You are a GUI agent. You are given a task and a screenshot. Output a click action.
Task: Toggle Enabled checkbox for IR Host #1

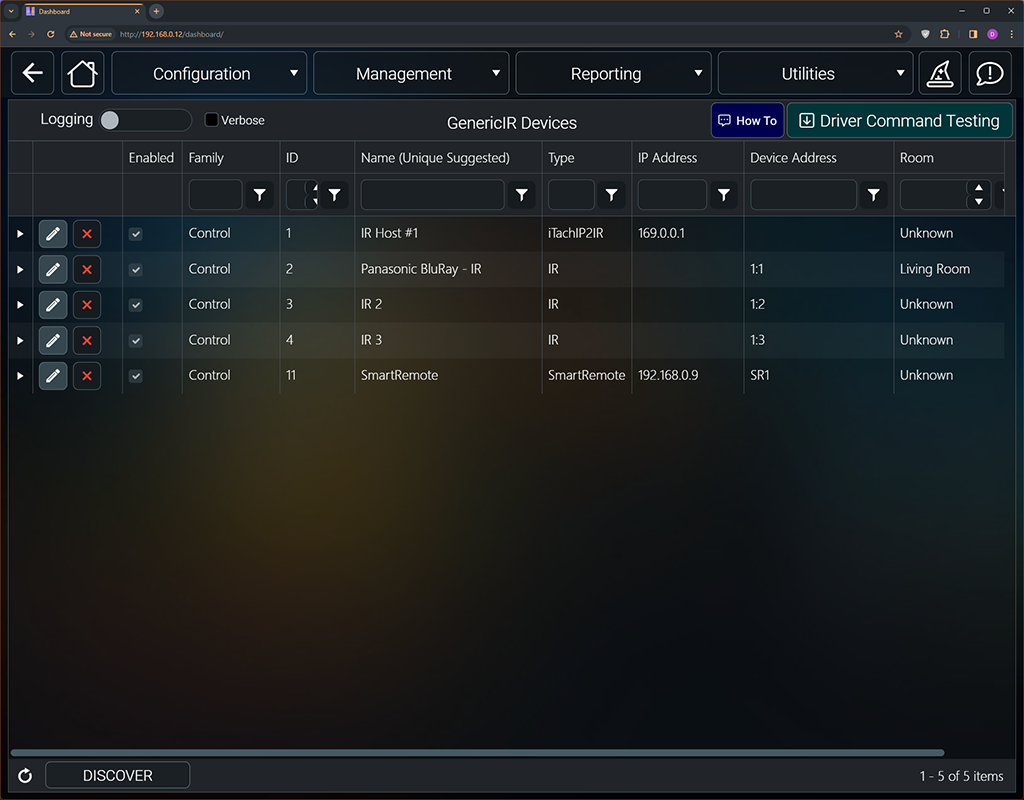tap(136, 234)
